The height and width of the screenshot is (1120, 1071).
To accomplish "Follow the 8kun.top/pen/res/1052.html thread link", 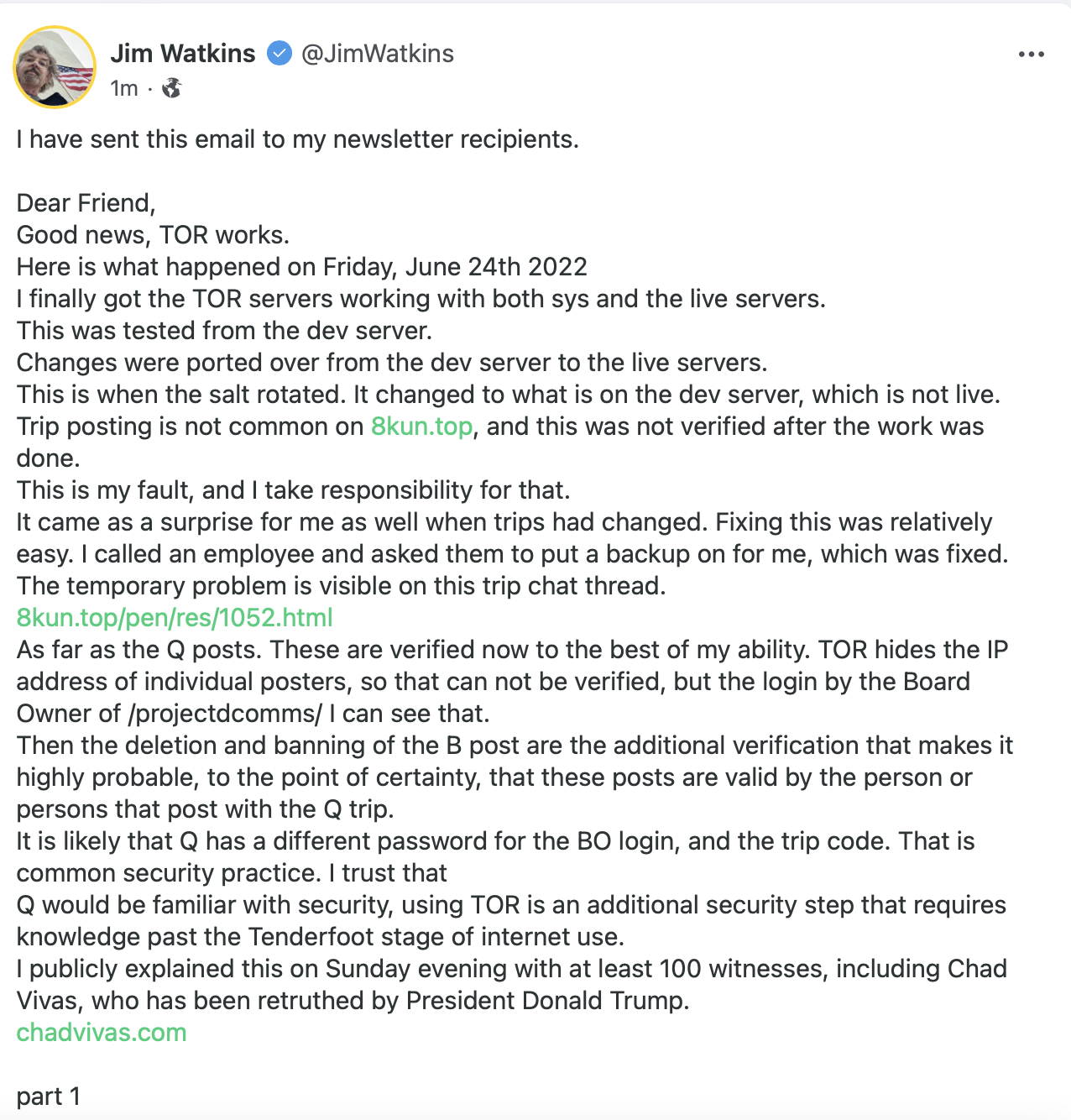I will coord(175,618).
